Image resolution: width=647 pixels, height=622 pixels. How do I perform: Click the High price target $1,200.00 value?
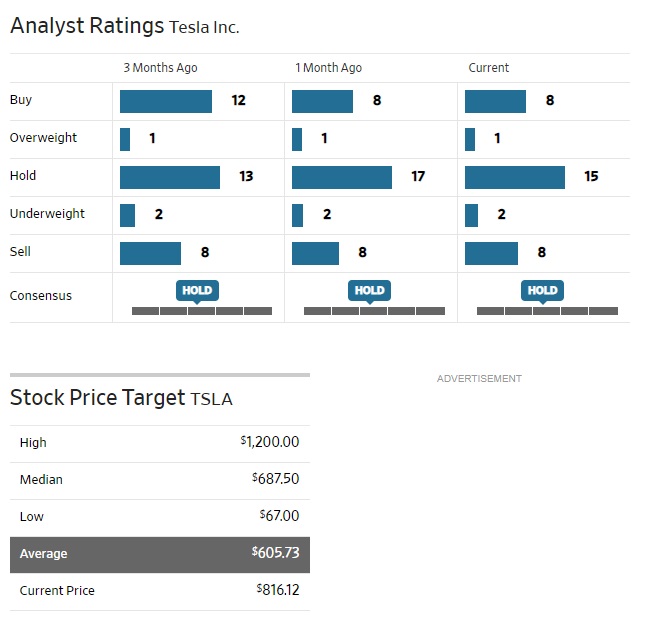270,442
